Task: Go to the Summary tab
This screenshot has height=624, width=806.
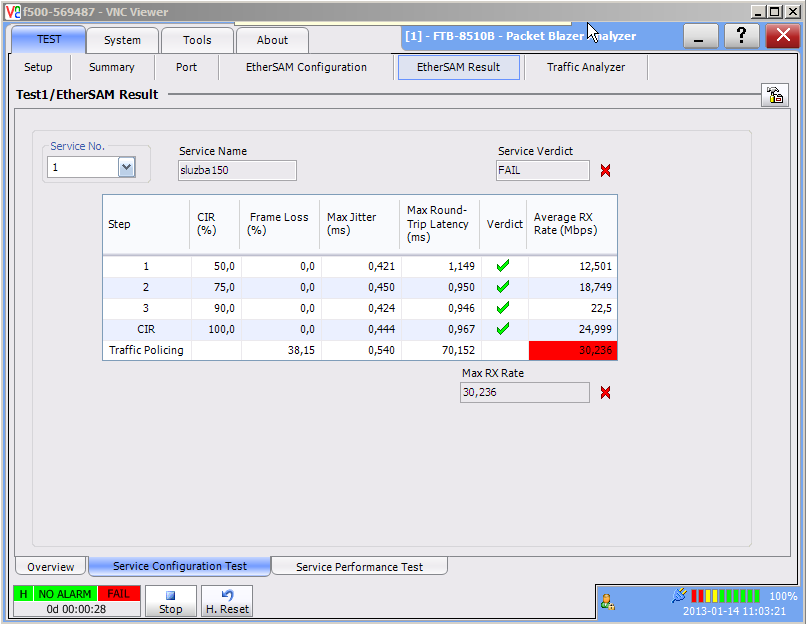Action: (112, 67)
